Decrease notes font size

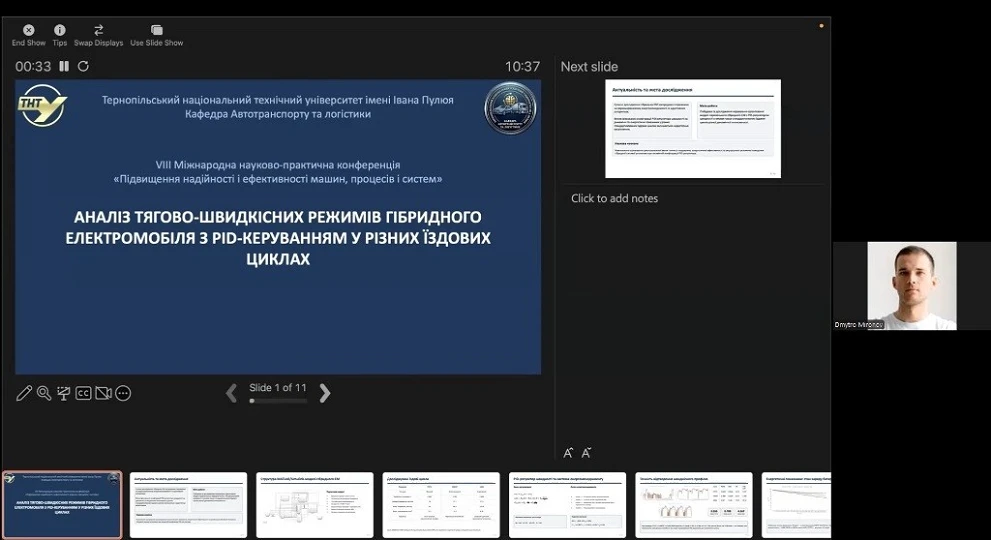586,453
